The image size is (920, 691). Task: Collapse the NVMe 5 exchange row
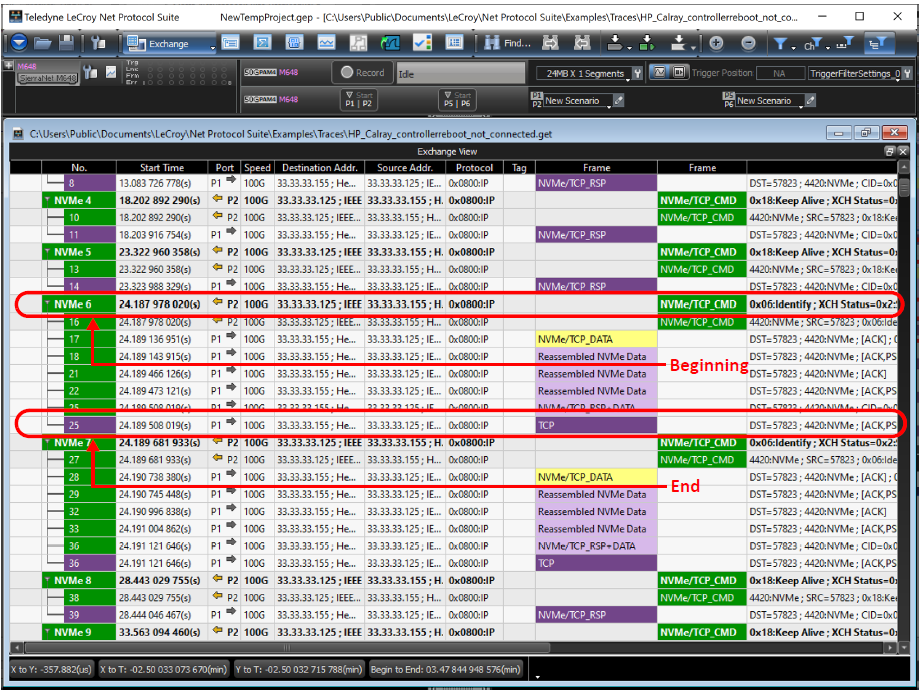pos(48,252)
